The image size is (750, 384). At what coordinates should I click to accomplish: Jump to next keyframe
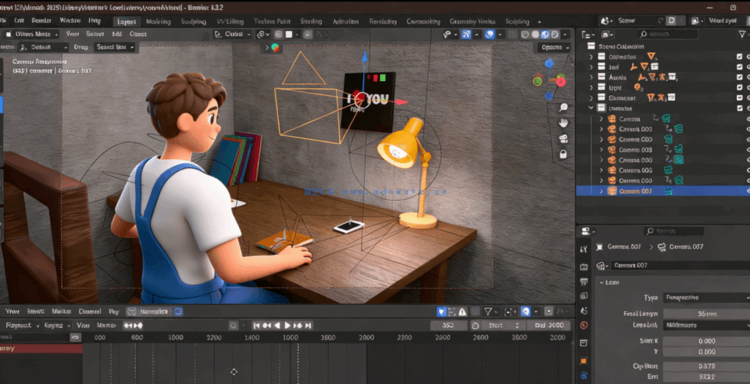pyautogui.click(x=298, y=326)
